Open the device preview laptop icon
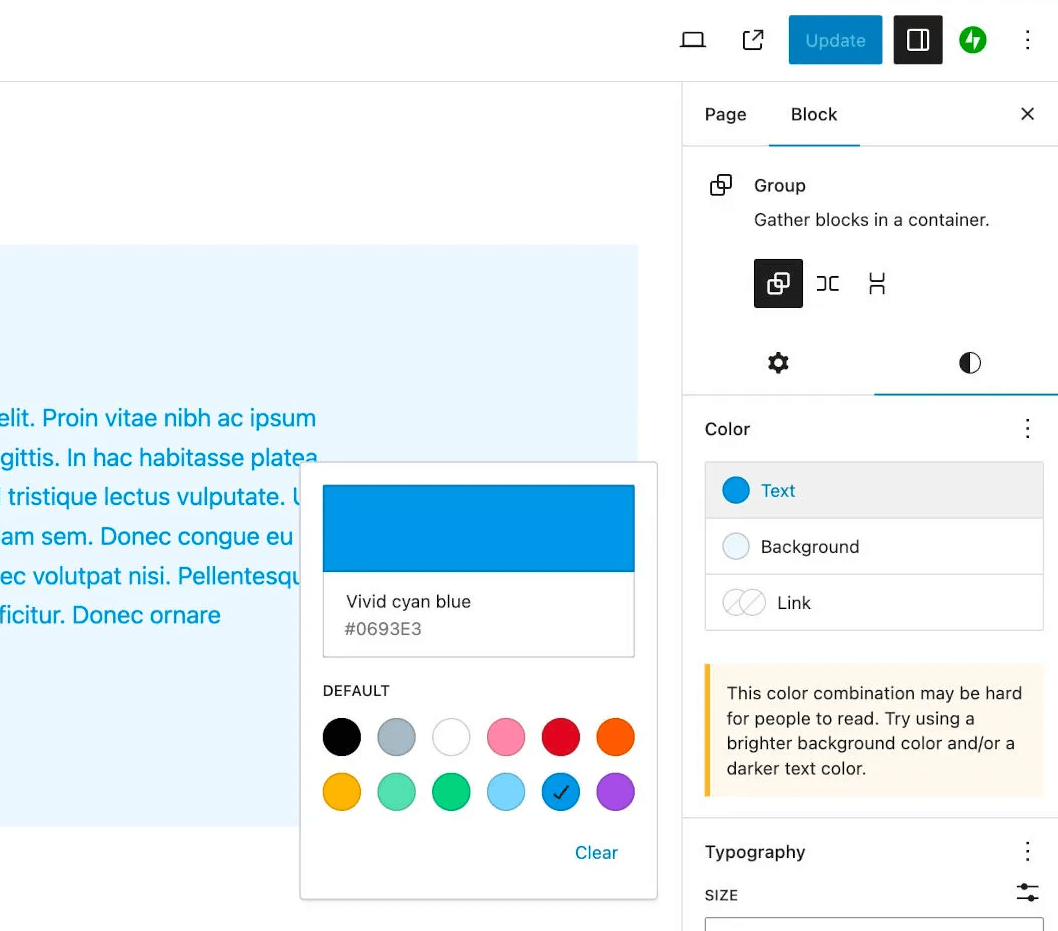Screen dimensions: 1058x931 [692, 40]
